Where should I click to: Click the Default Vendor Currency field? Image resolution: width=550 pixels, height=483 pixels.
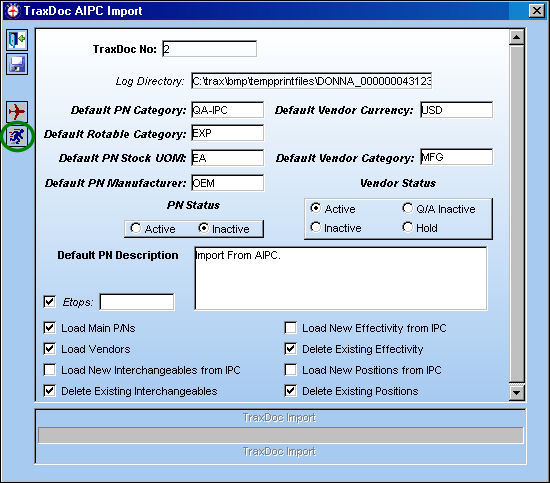coord(456,110)
